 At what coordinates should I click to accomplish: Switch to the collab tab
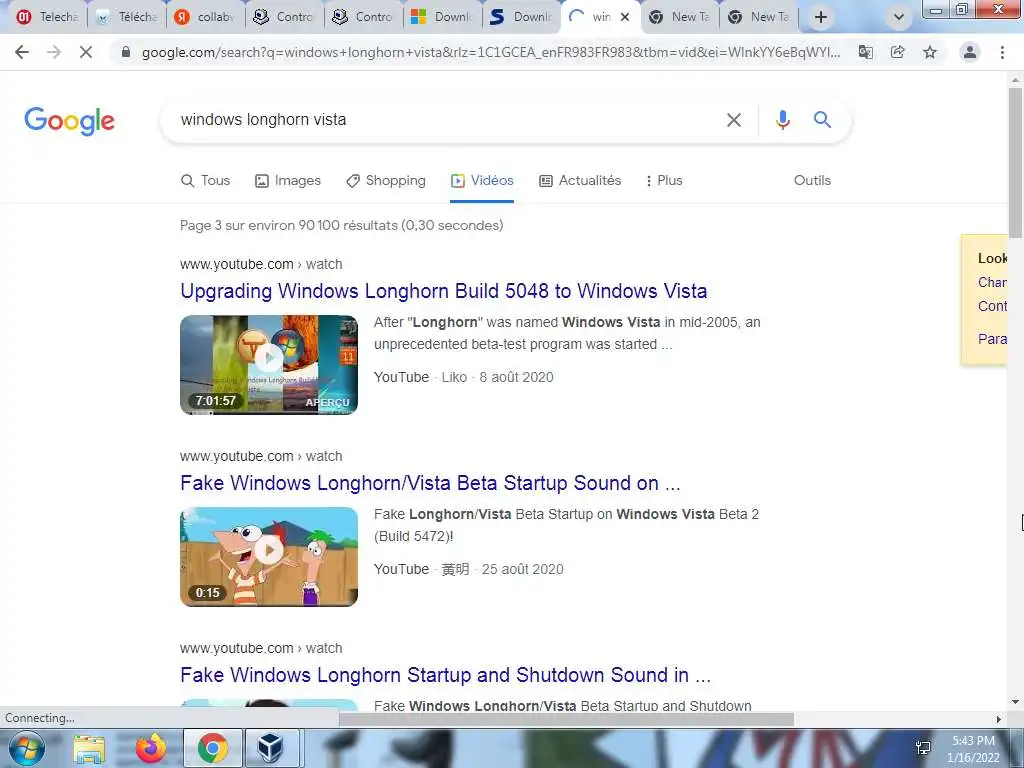(x=206, y=18)
